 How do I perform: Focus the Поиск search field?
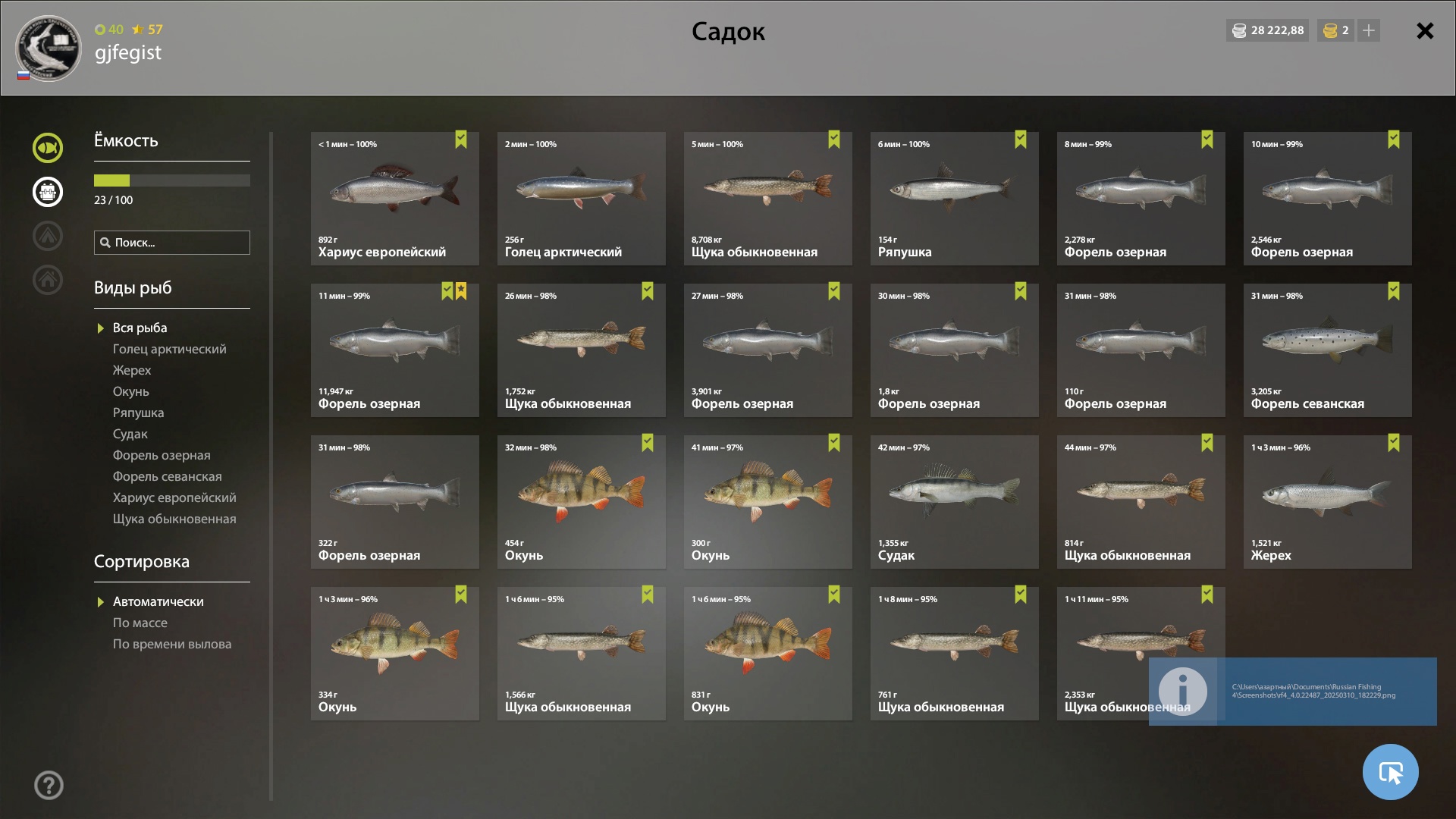pos(172,243)
